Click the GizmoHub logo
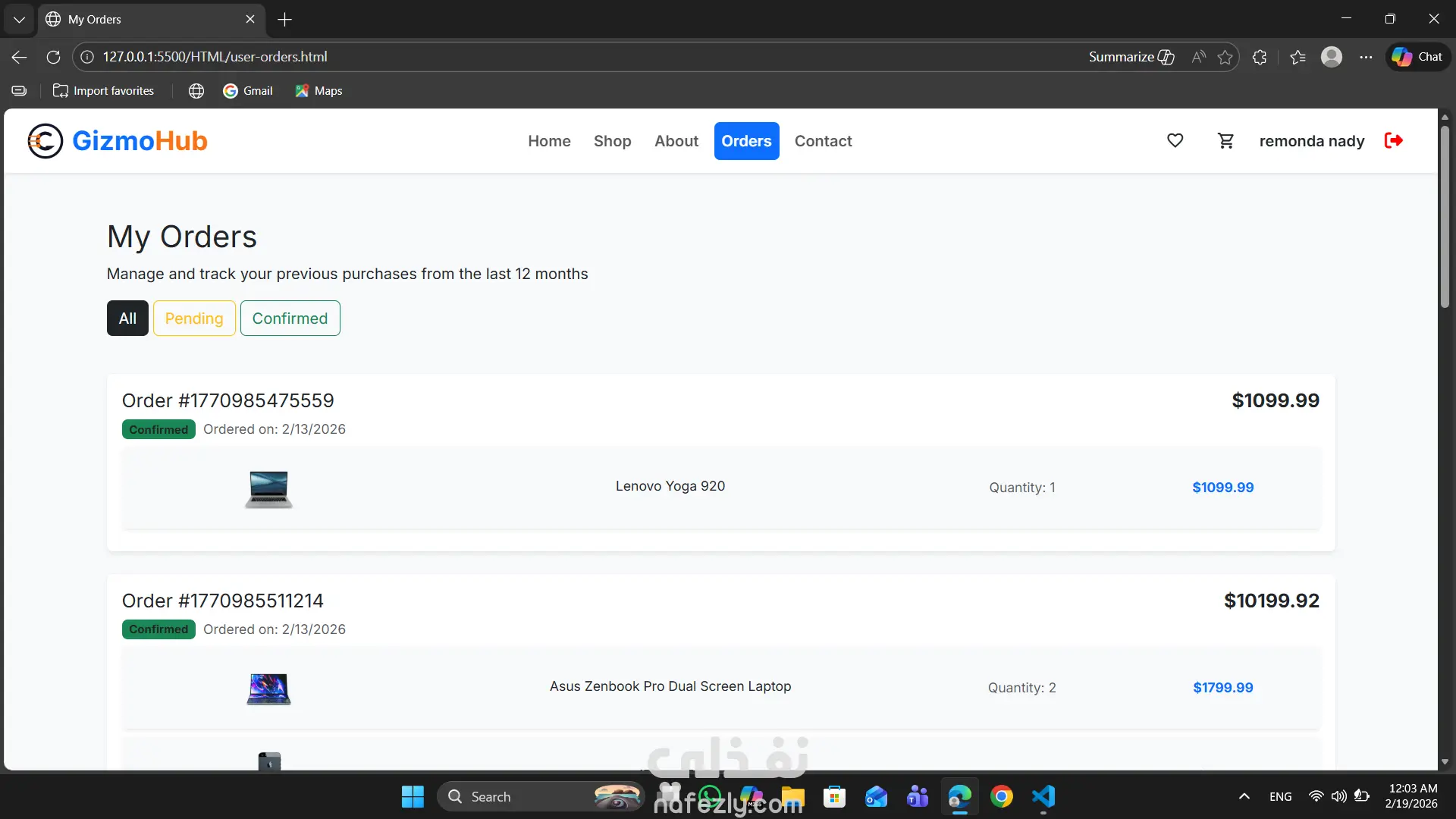The width and height of the screenshot is (1456, 819). coord(118,141)
